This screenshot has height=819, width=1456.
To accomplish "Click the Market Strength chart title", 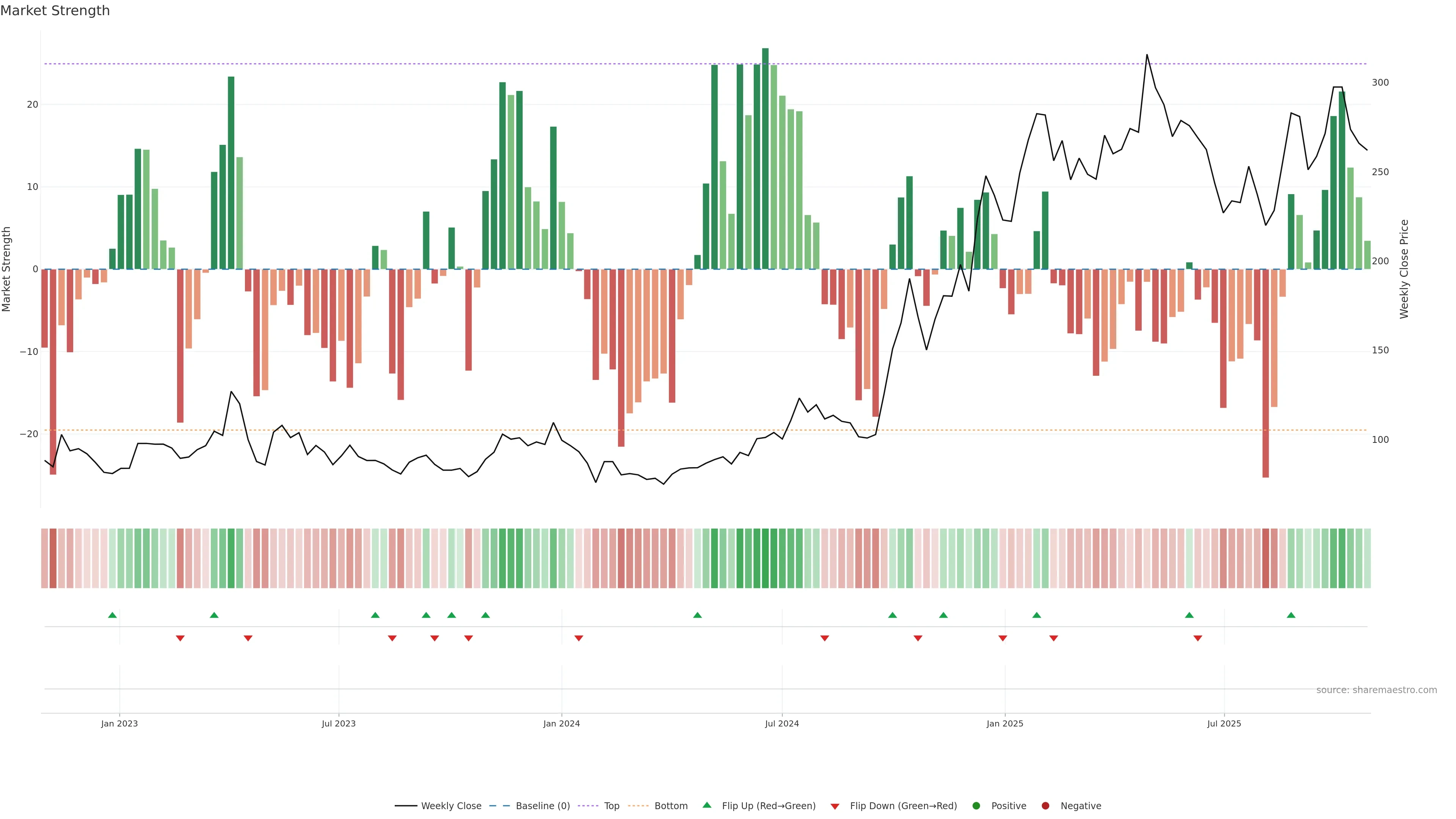I will coord(55,11).
